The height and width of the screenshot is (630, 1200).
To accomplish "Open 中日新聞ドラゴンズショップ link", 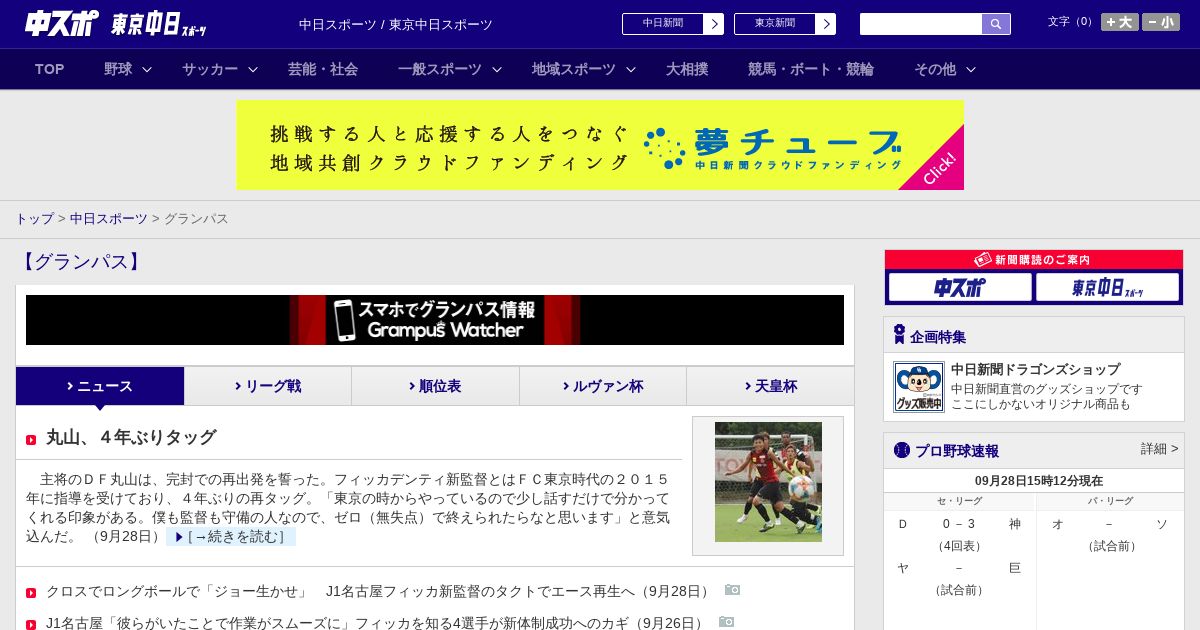I will click(x=1035, y=369).
